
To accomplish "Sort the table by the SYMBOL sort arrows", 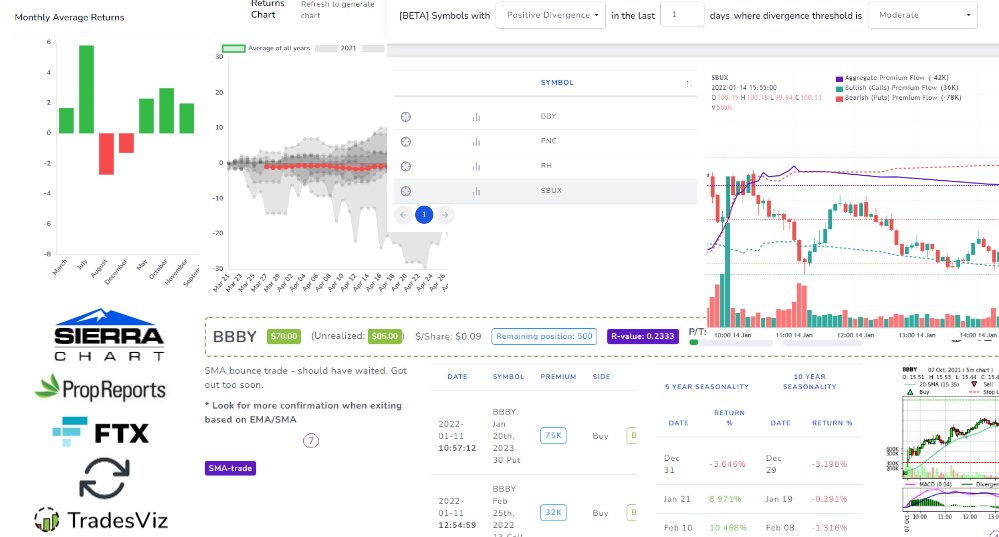I will [x=689, y=83].
